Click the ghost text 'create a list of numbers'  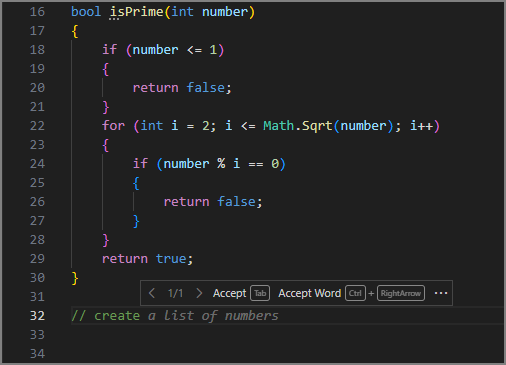pos(186,316)
